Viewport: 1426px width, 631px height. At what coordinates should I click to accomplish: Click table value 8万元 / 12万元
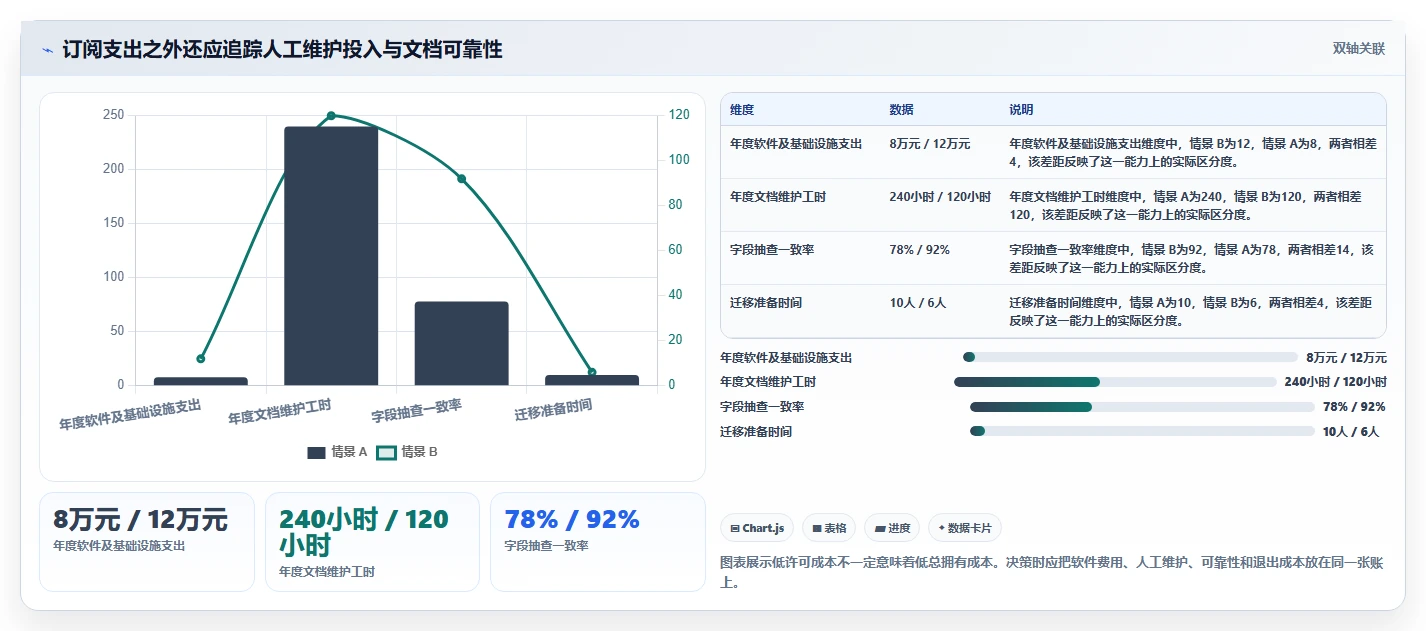click(x=929, y=144)
